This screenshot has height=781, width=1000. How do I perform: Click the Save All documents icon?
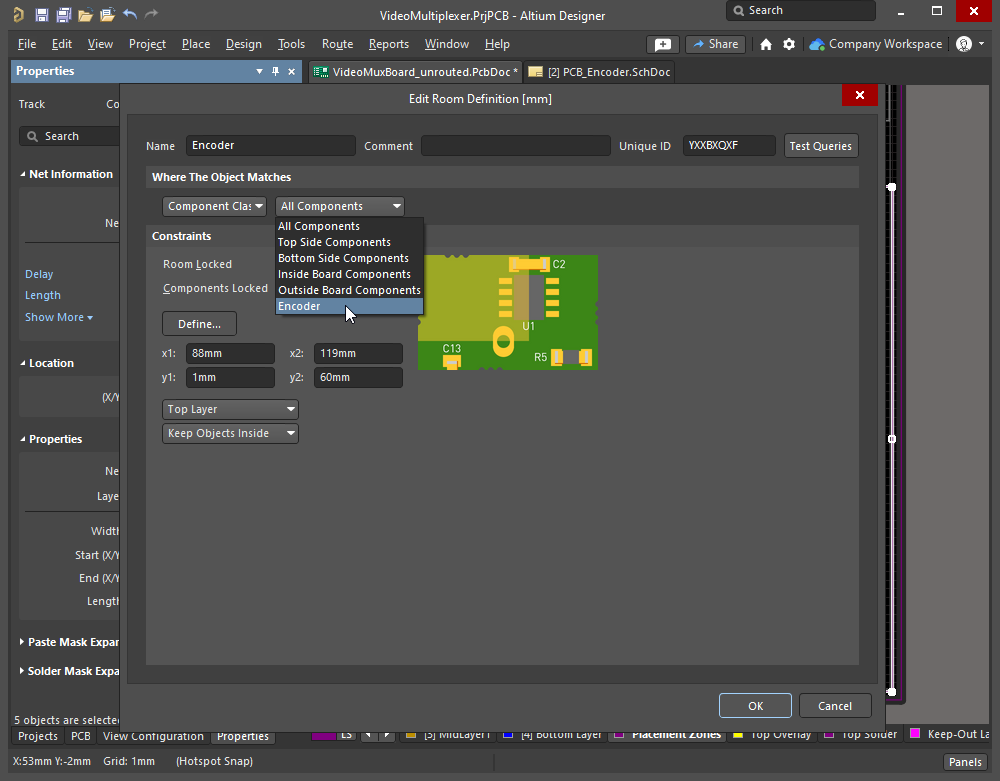(64, 15)
